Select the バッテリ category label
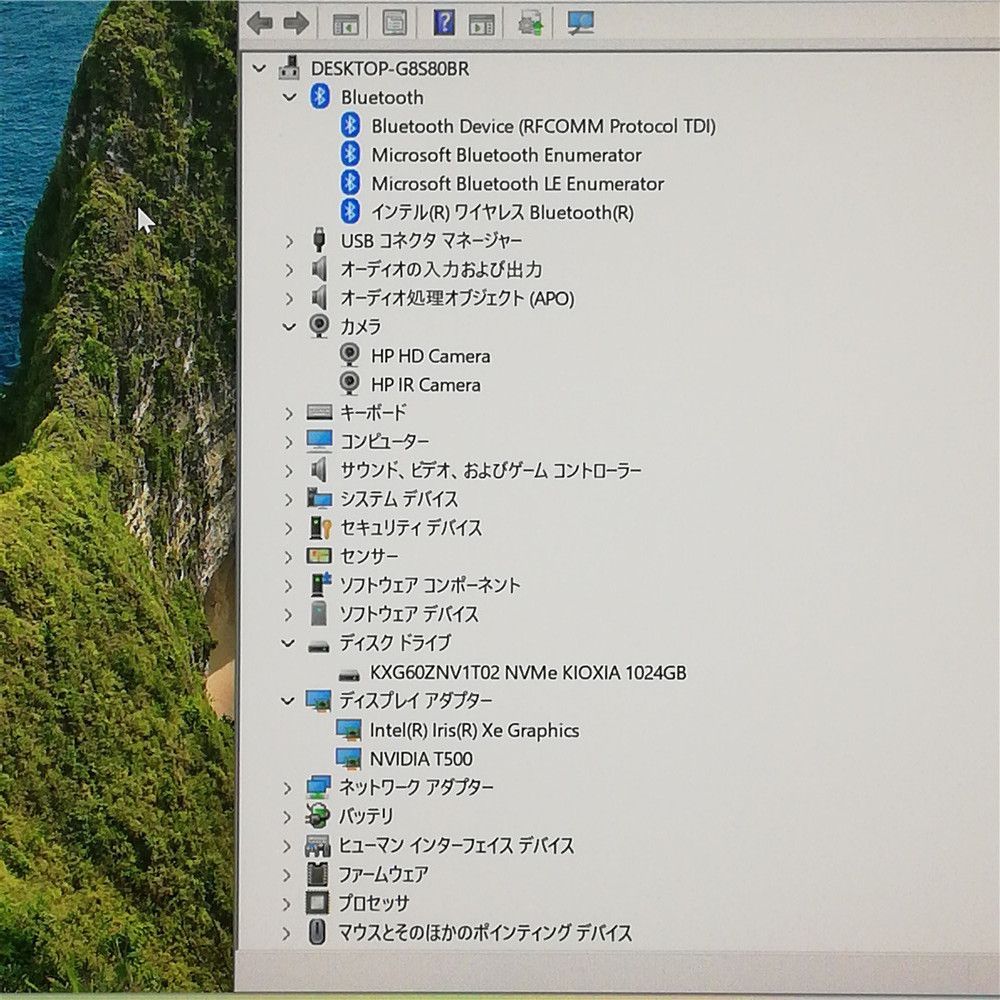The width and height of the screenshot is (1000, 1000). [x=365, y=816]
